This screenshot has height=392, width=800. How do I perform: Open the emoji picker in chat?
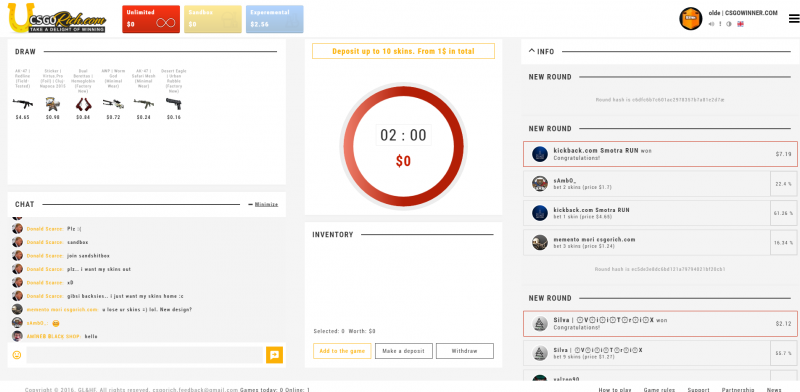[x=17, y=355]
